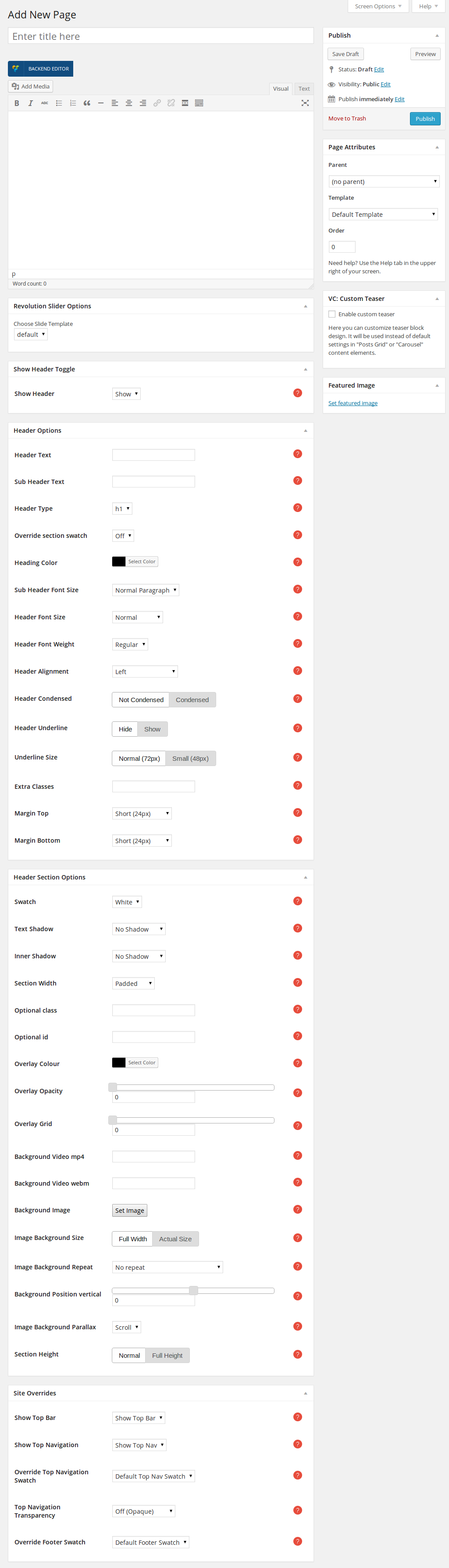This screenshot has width=449, height=1568.
Task: Set Header Condensed to Condensed
Action: (192, 699)
